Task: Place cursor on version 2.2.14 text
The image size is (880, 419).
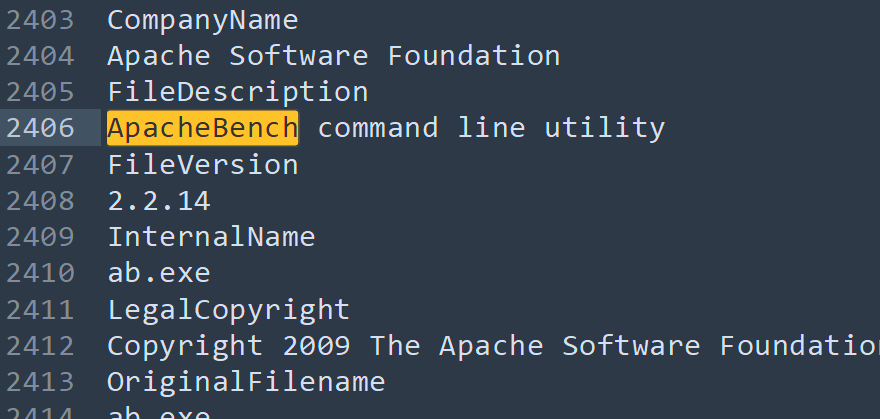Action: (159, 201)
